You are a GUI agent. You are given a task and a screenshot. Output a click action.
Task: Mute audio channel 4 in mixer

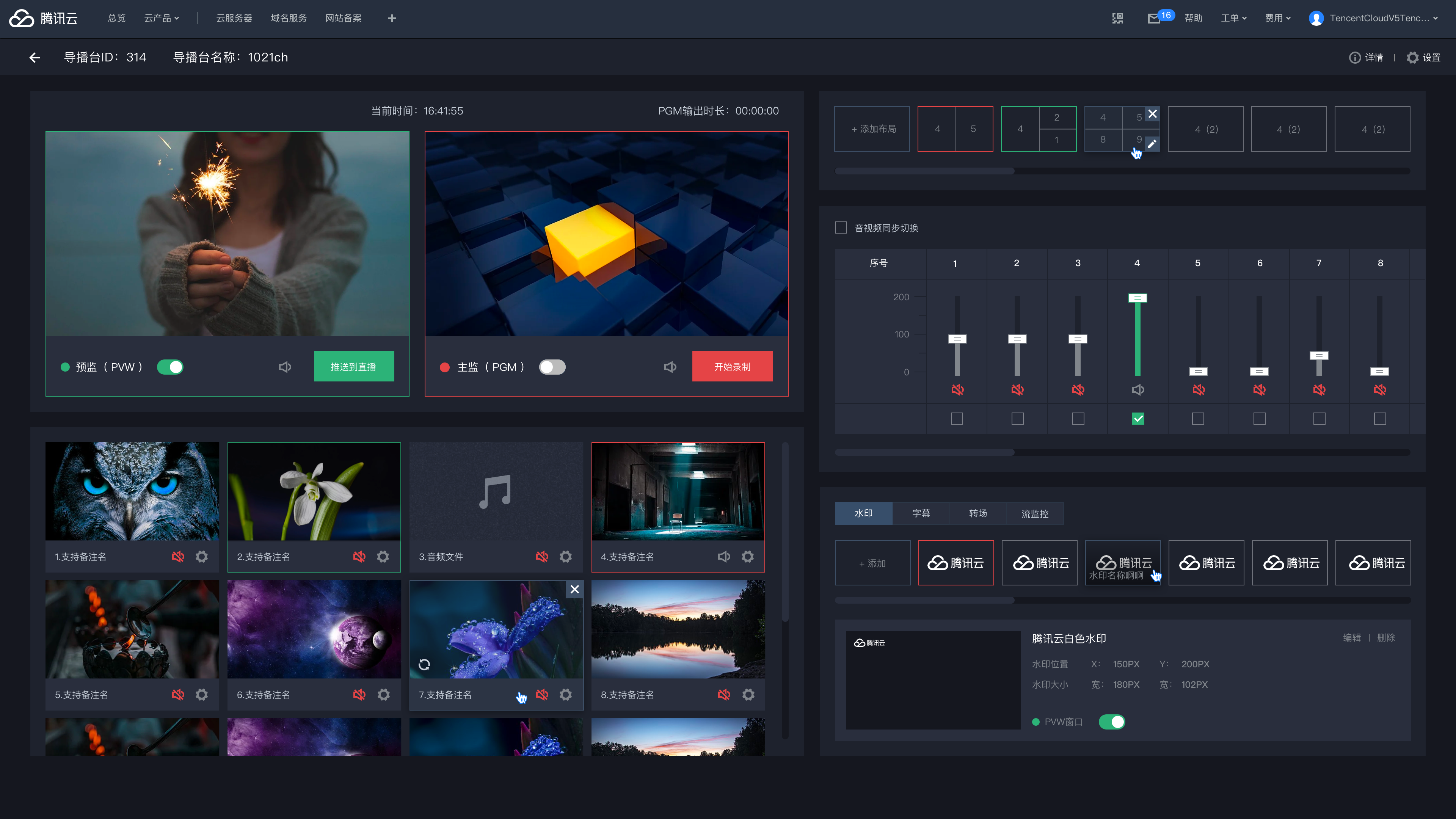[1138, 389]
